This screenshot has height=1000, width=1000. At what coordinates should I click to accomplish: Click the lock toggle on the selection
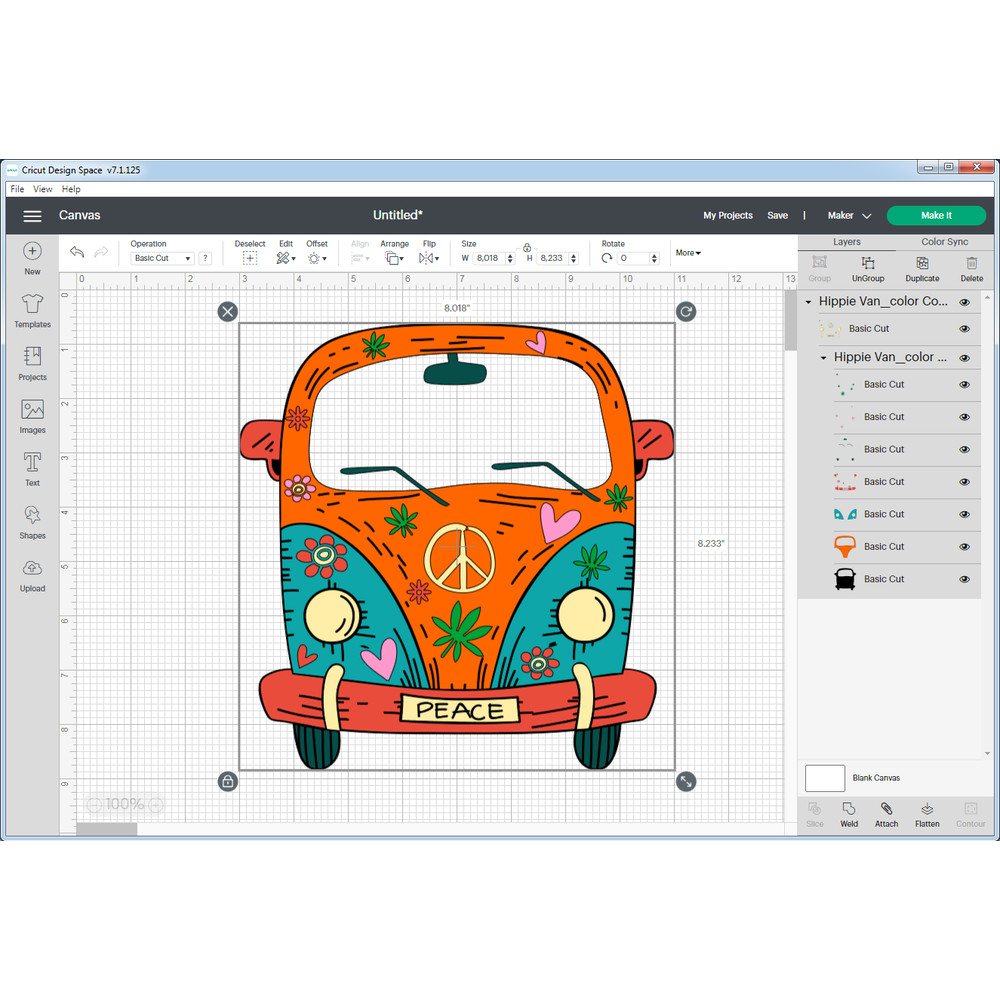click(x=228, y=781)
